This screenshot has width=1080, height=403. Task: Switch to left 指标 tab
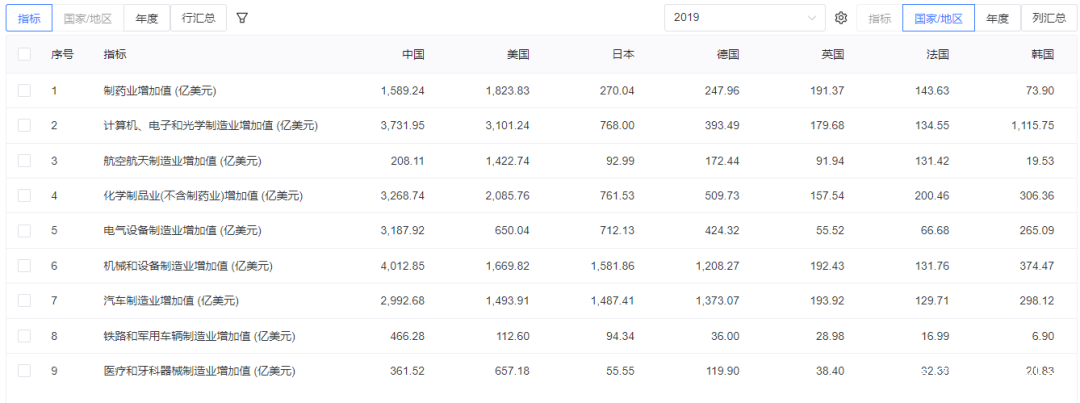[30, 18]
